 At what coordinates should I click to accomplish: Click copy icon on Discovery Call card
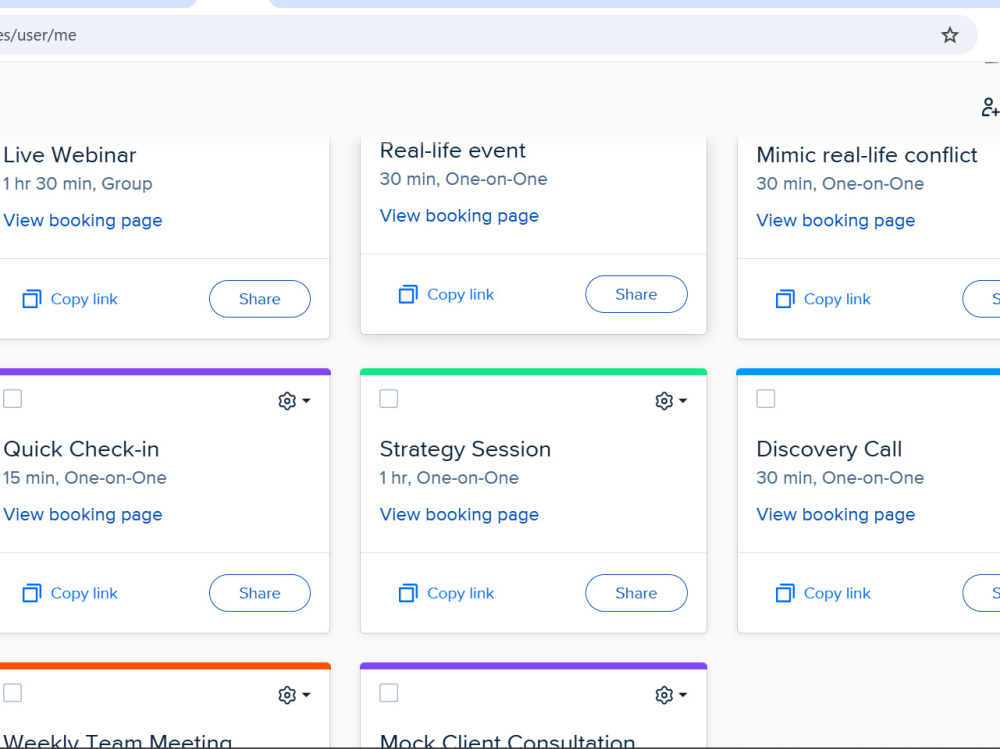click(x=785, y=593)
